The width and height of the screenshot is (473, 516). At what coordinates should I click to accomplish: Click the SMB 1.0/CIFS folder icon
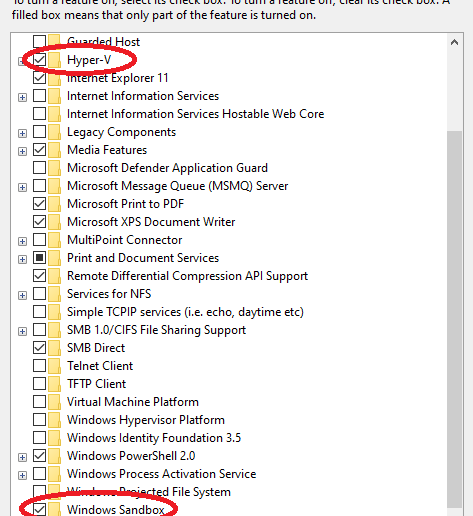click(x=55, y=330)
